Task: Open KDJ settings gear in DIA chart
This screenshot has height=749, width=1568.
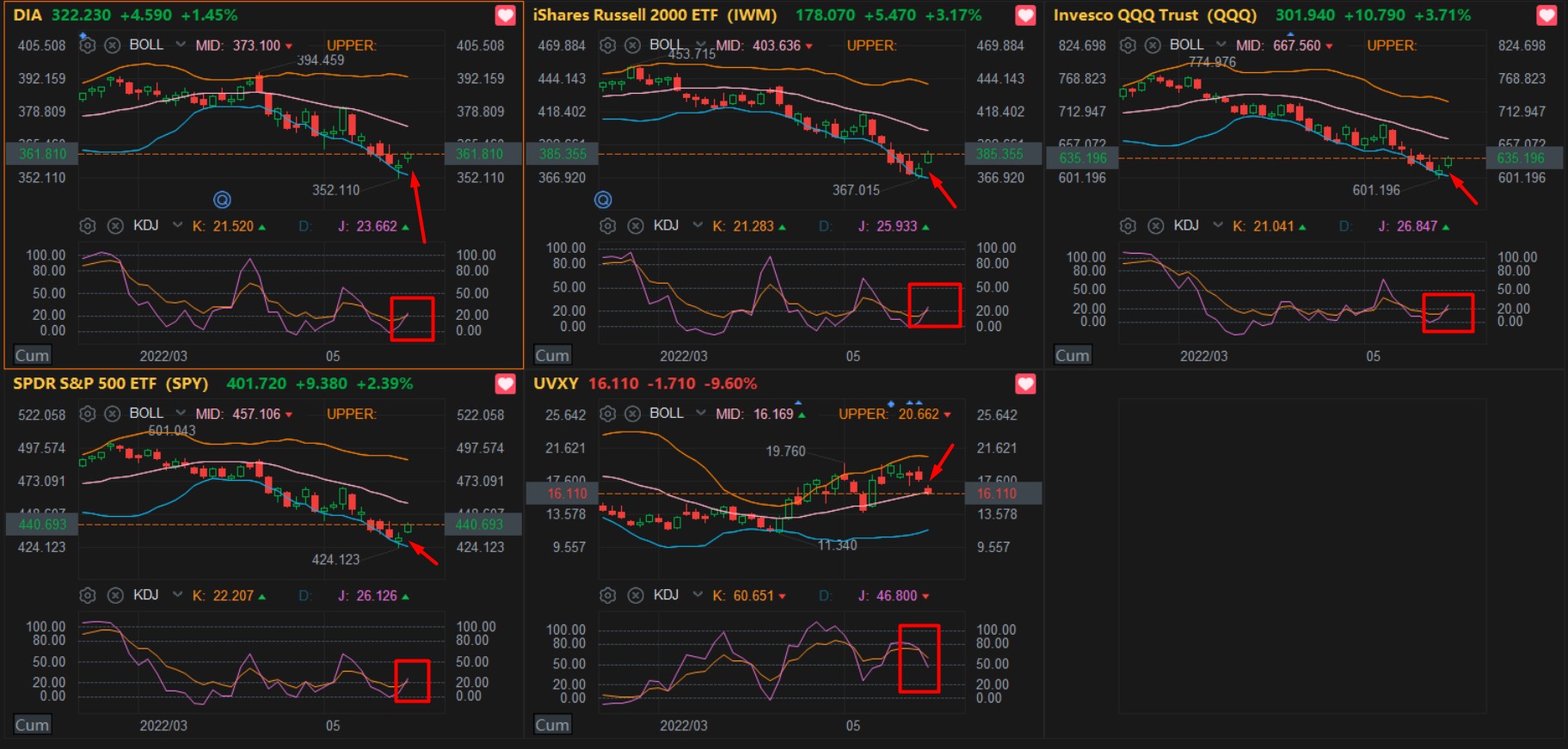Action: coord(88,226)
